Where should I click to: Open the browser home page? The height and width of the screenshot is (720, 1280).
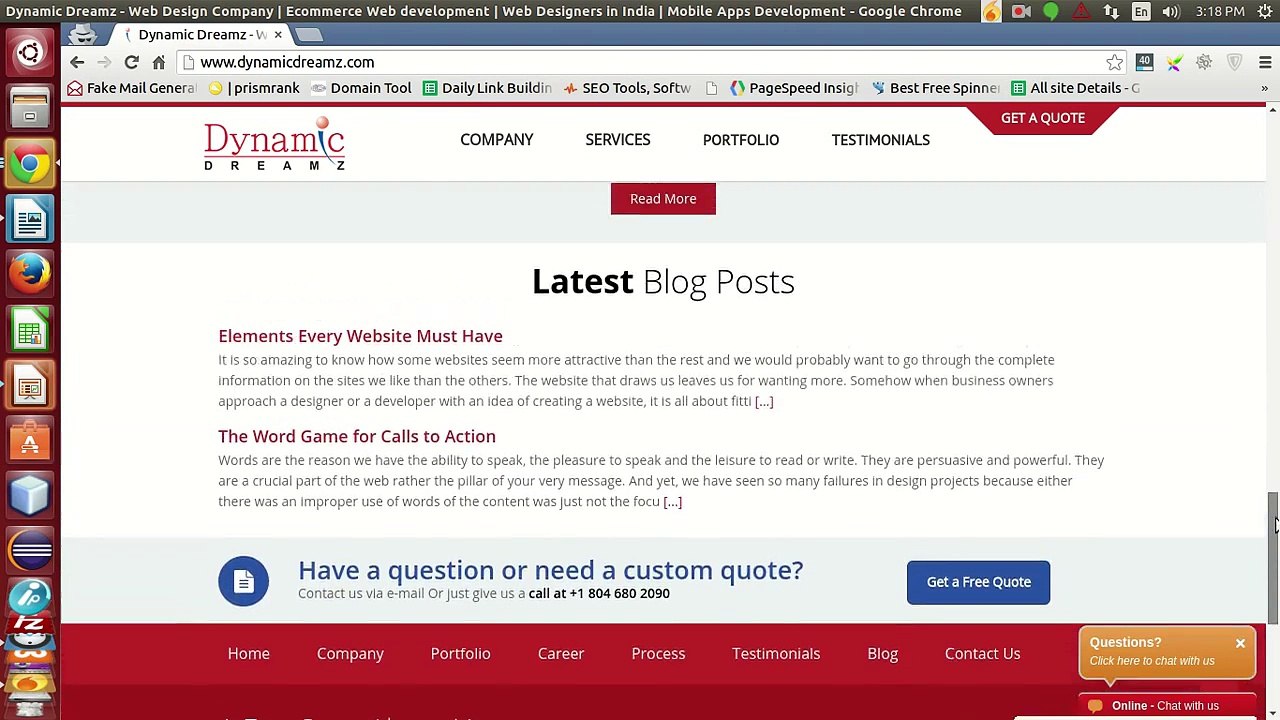159,62
